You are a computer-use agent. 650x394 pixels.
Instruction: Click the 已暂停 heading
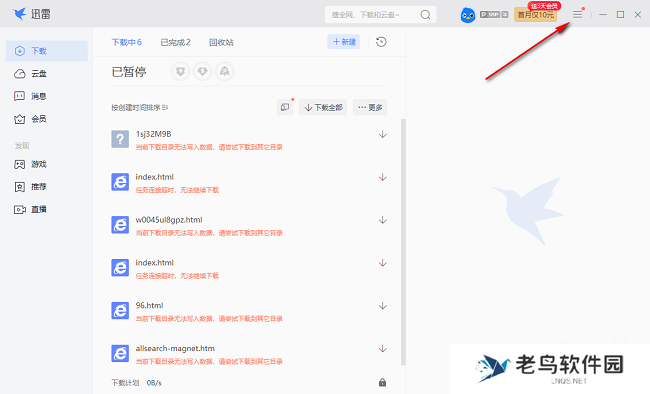point(129,72)
